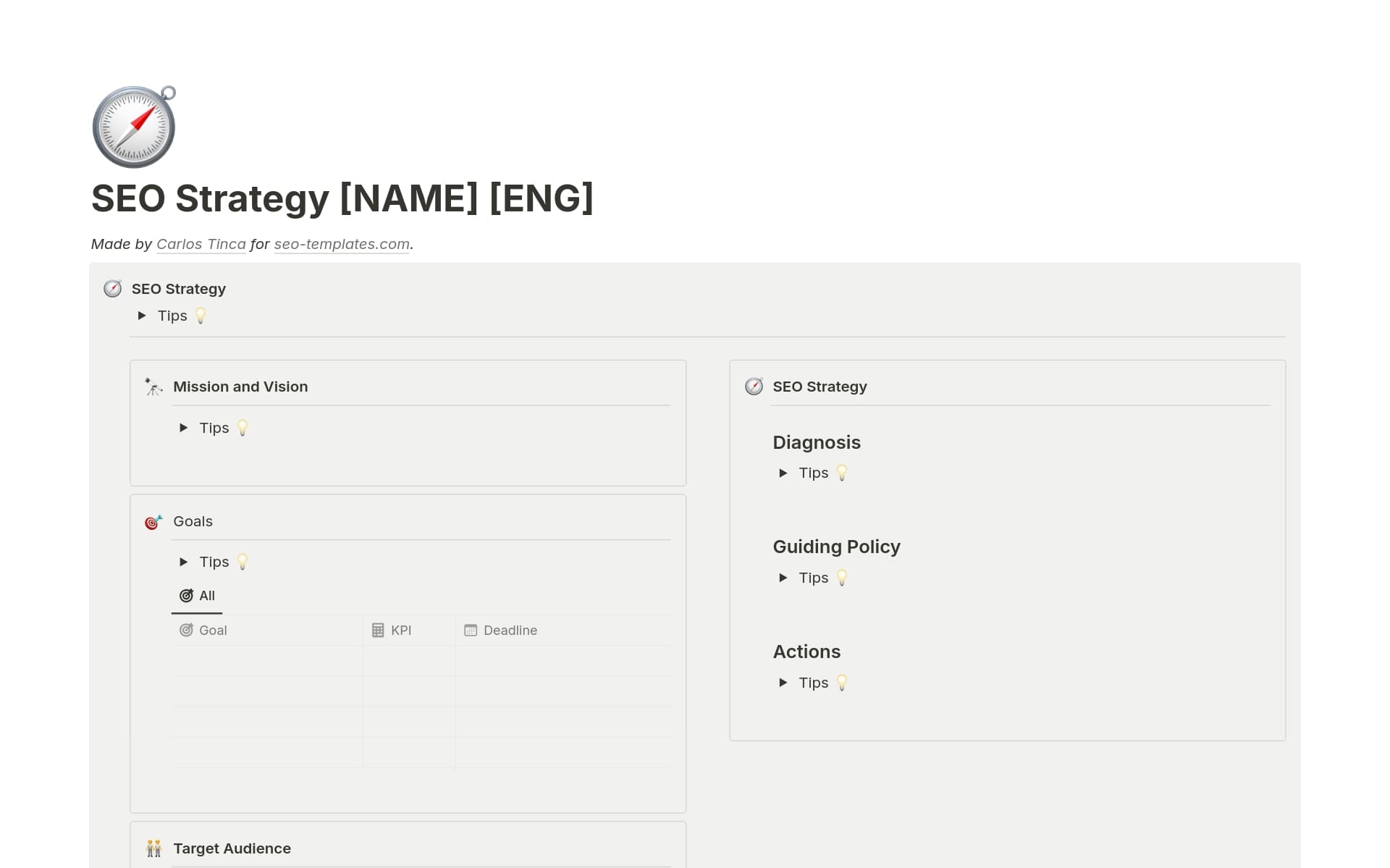Click the family emoji next to Target Audience

(x=153, y=848)
